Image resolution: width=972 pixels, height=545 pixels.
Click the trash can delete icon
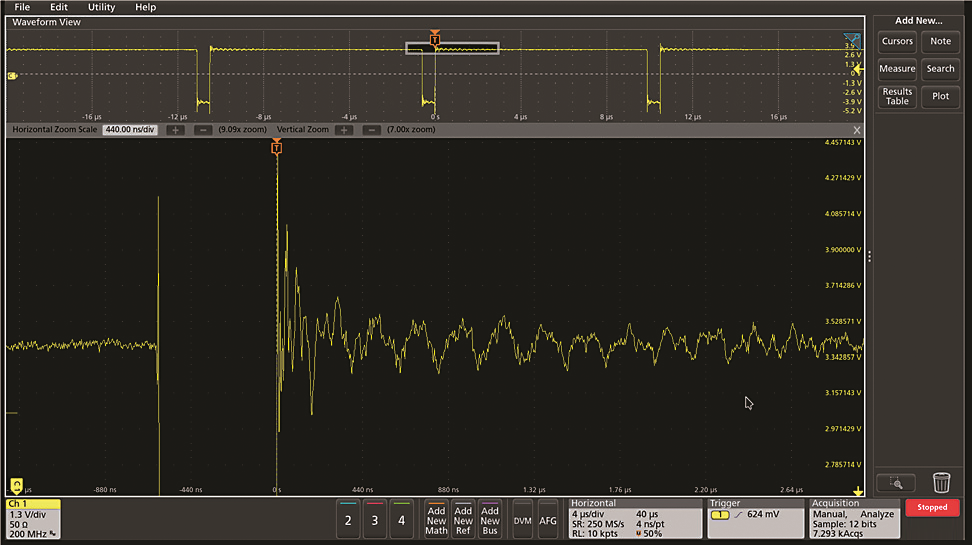coord(941,482)
